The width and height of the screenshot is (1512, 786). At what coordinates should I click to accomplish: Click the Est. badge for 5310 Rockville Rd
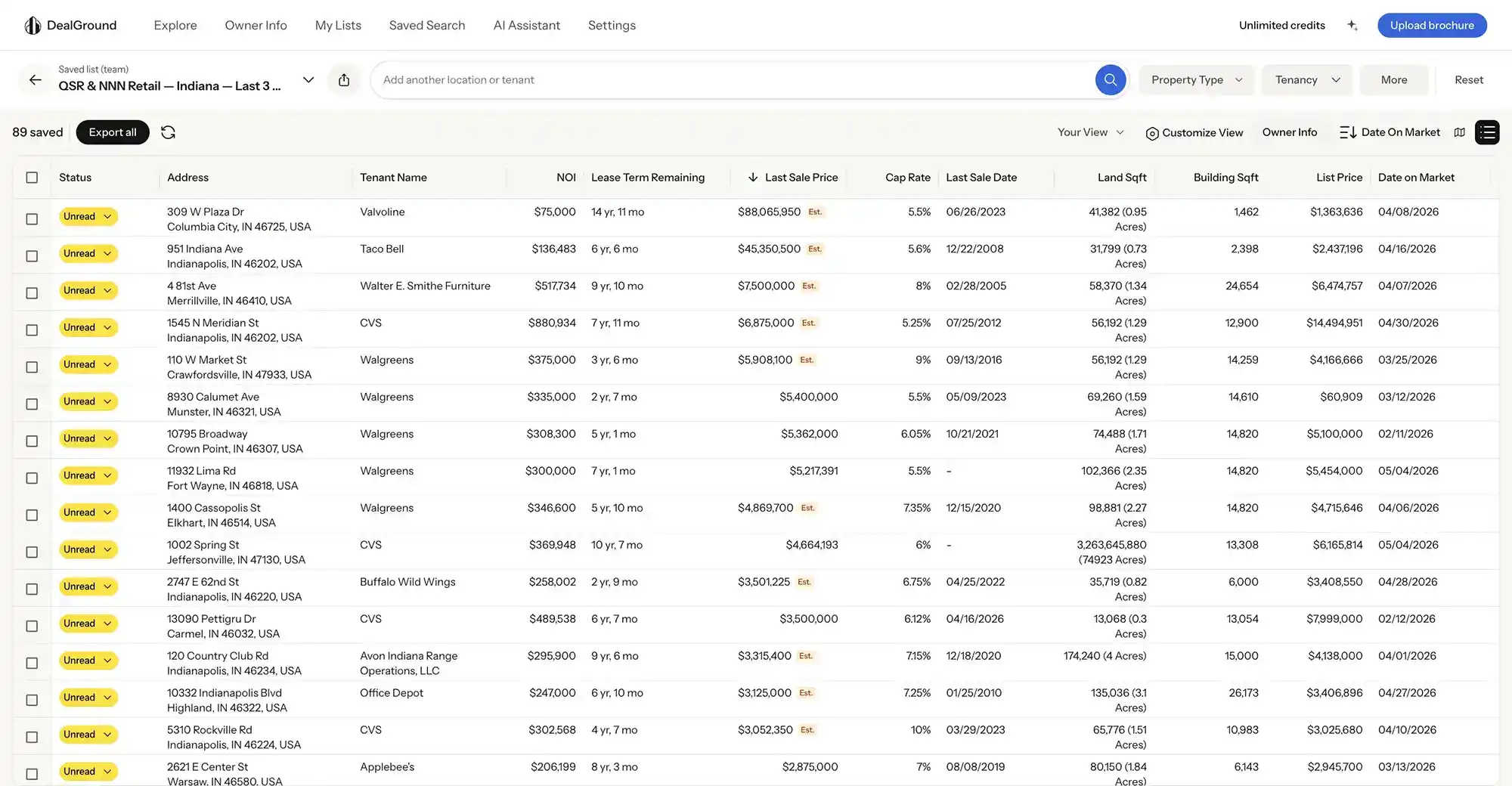(x=807, y=731)
